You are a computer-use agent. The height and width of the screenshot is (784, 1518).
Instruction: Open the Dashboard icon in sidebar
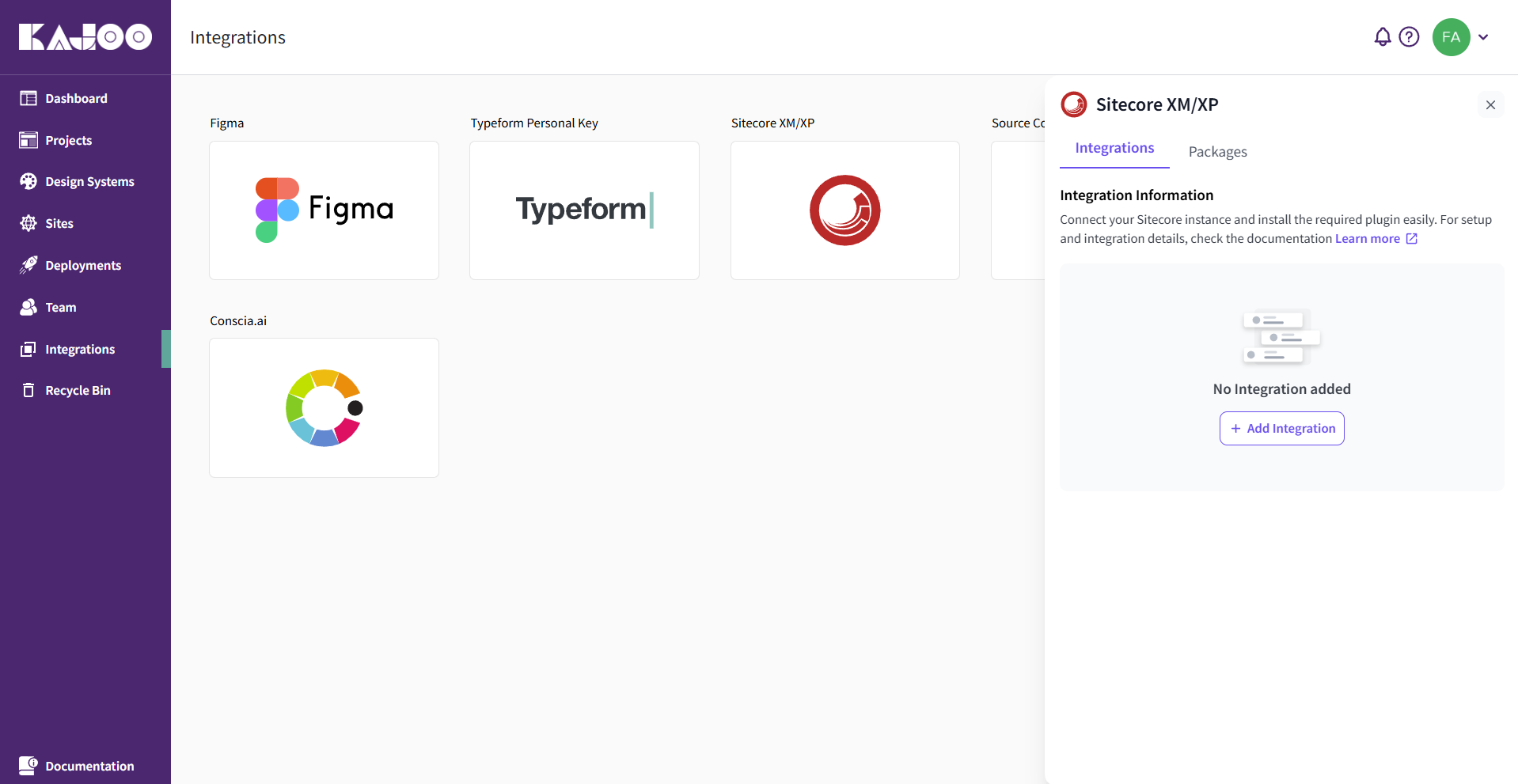[x=28, y=98]
